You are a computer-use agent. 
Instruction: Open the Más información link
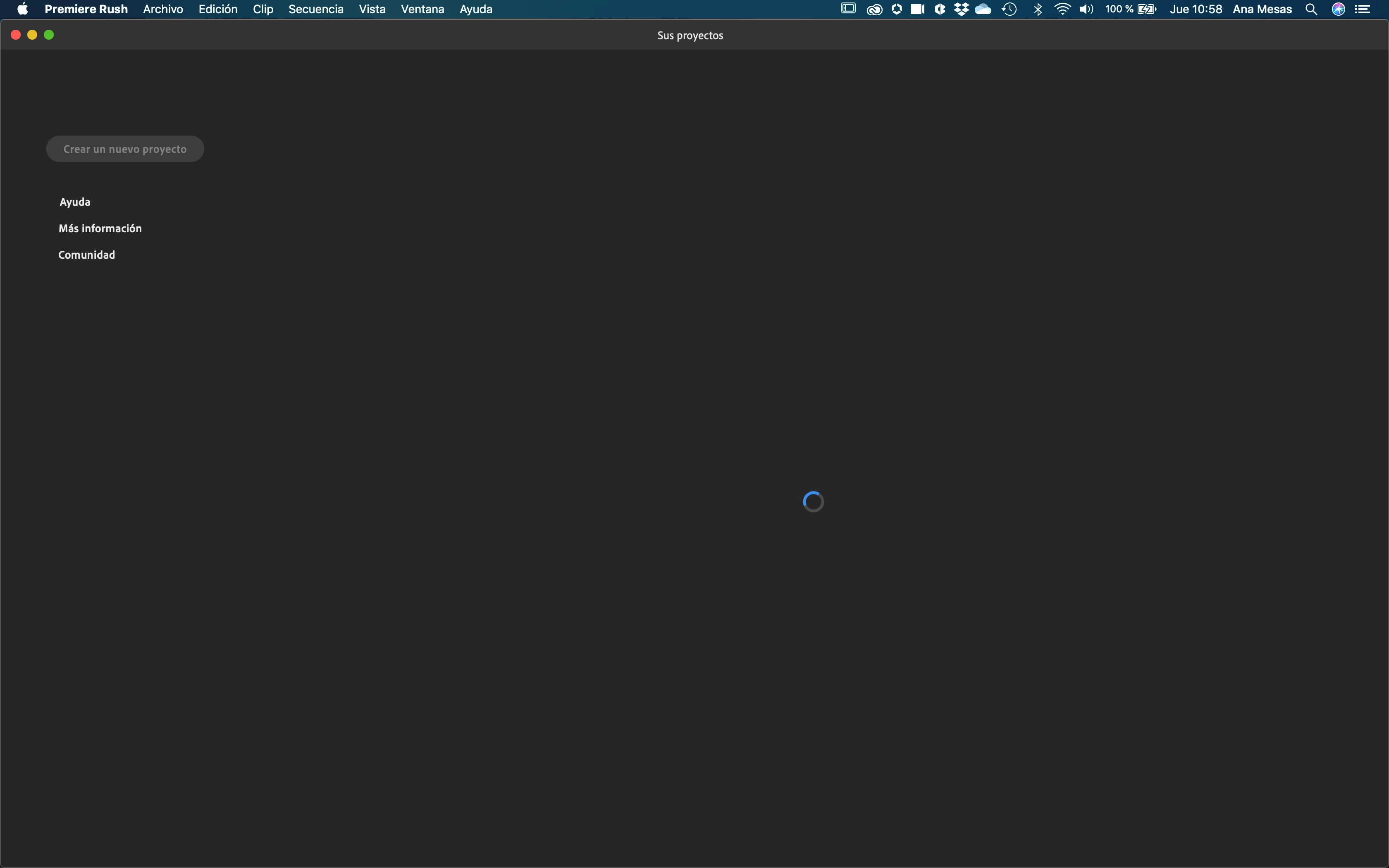point(100,229)
